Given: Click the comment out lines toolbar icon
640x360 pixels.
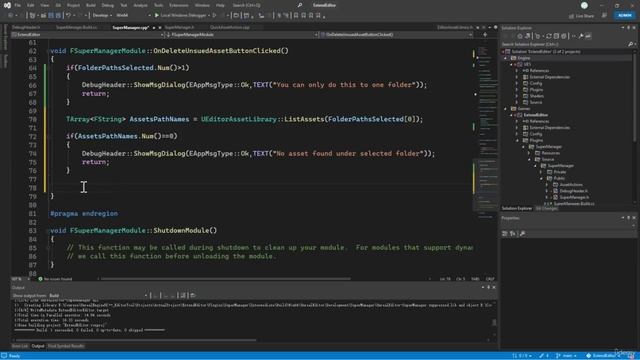Looking at the screenshot, I should [x=280, y=16].
